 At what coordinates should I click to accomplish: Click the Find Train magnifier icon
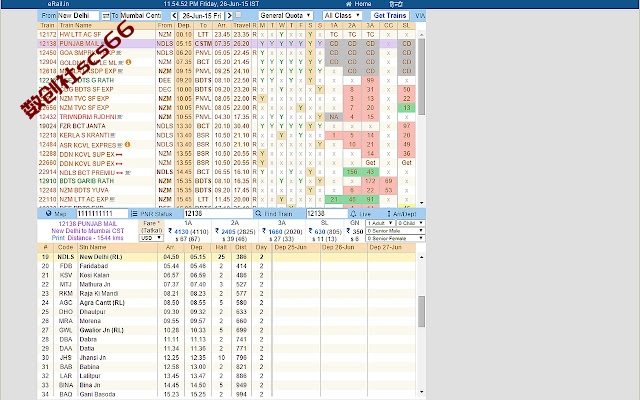pyautogui.click(x=258, y=213)
